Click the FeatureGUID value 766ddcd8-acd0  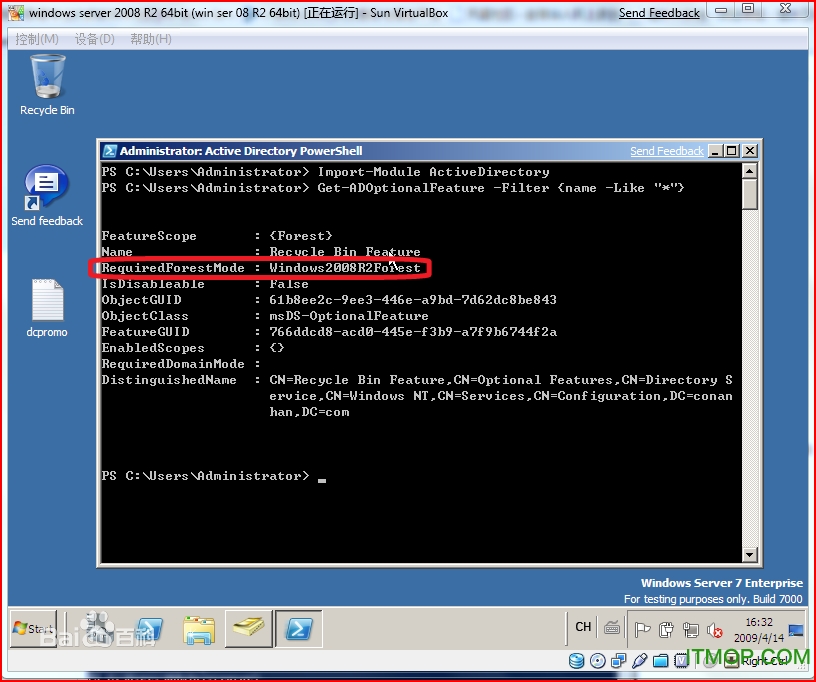pos(413,332)
